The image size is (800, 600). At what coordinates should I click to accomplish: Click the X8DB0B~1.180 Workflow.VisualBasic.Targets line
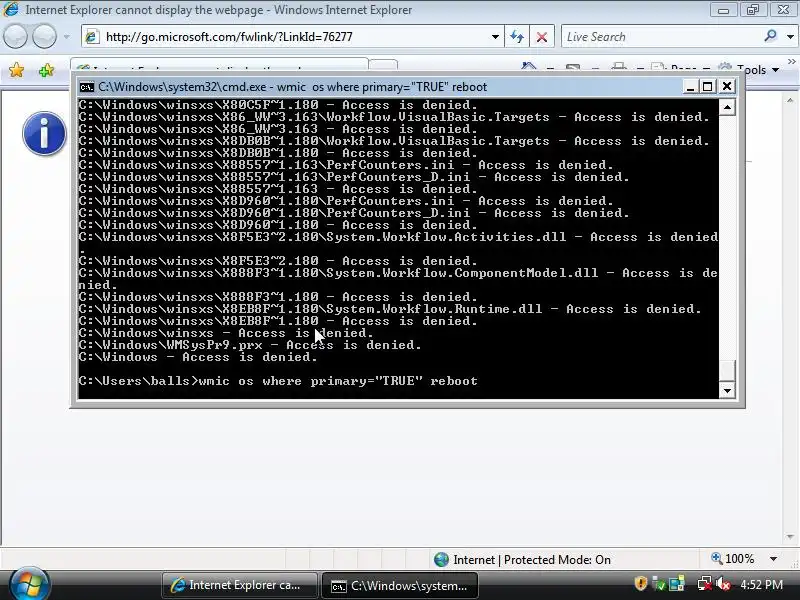pyautogui.click(x=394, y=141)
